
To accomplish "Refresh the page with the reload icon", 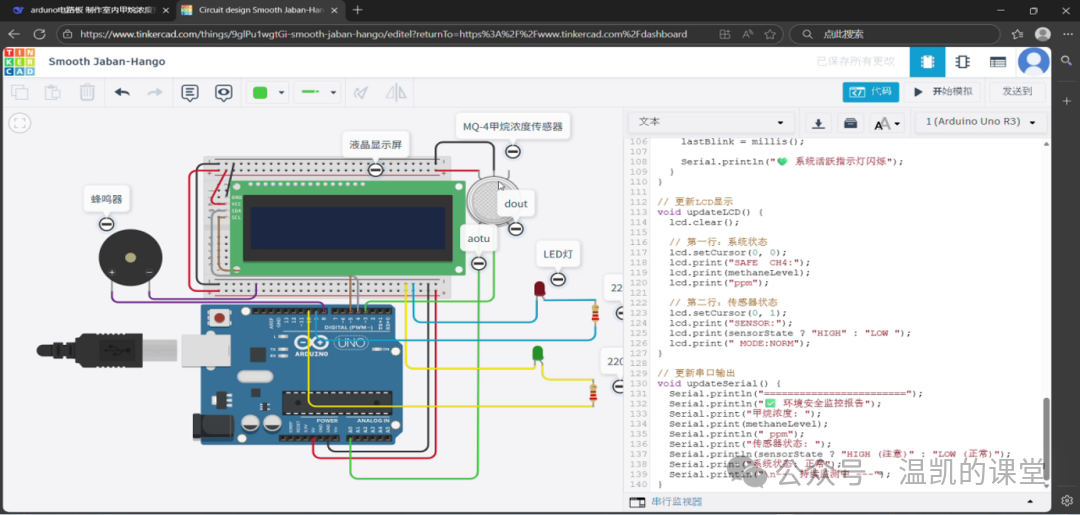I will tap(39, 34).
